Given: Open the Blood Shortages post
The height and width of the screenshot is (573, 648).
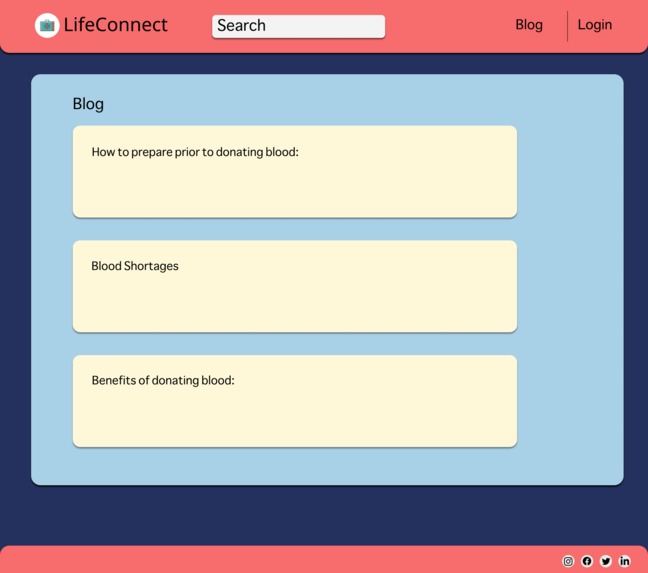Looking at the screenshot, I should click(x=295, y=286).
